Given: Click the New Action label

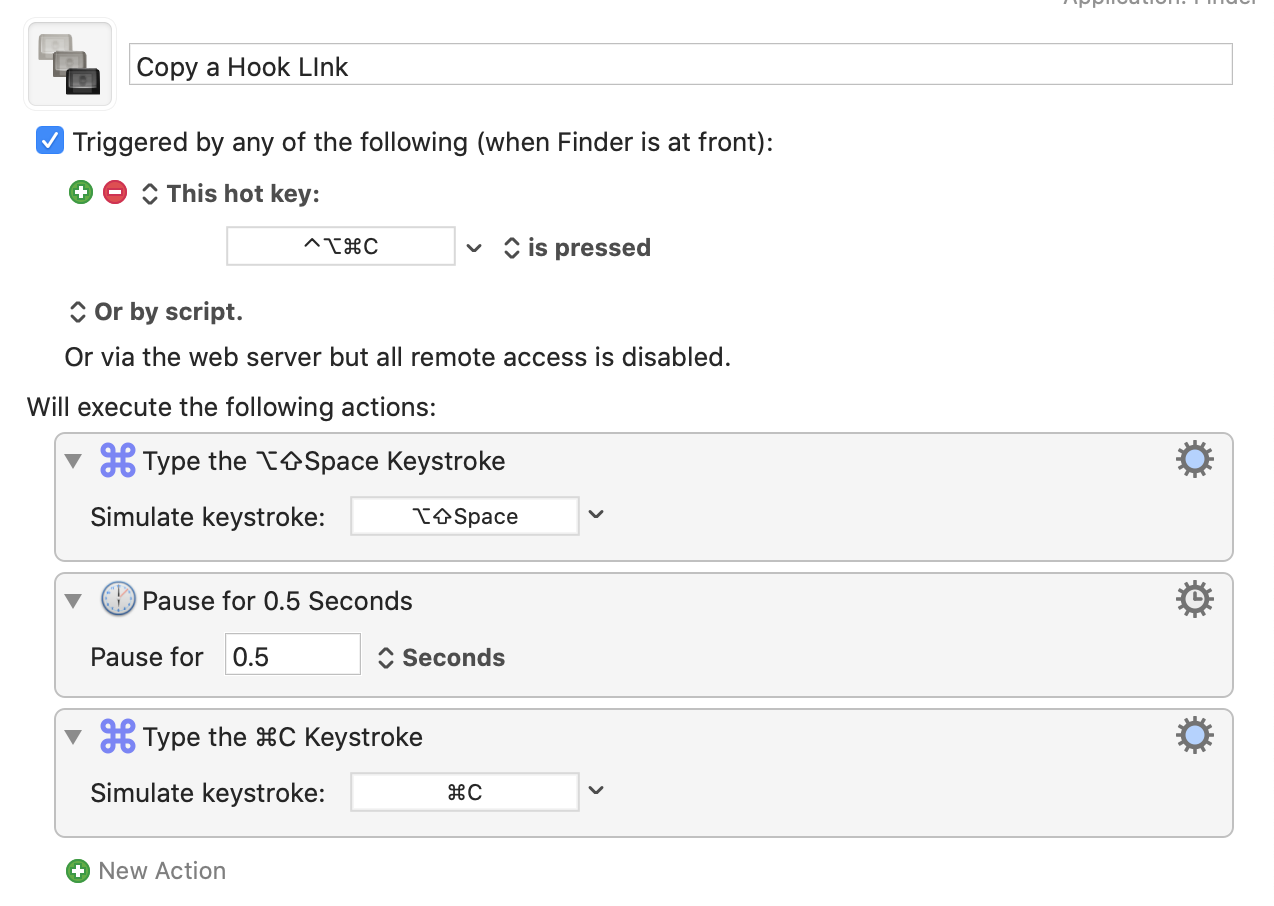Looking at the screenshot, I should pyautogui.click(x=162, y=871).
